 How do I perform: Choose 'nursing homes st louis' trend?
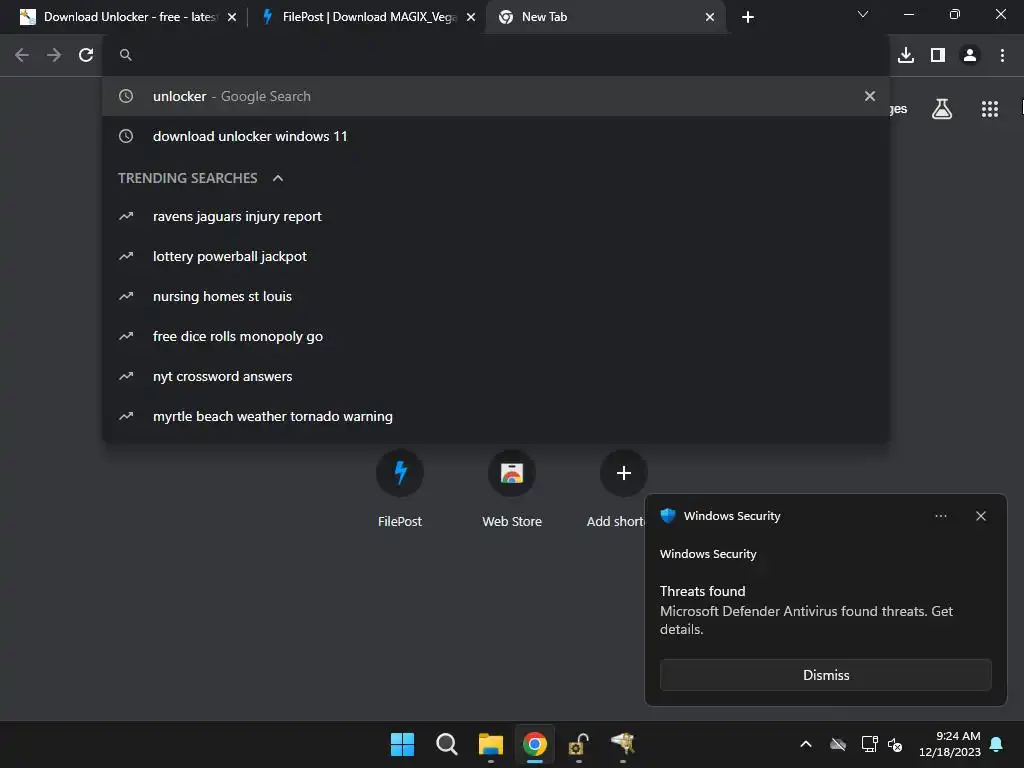pos(496,296)
